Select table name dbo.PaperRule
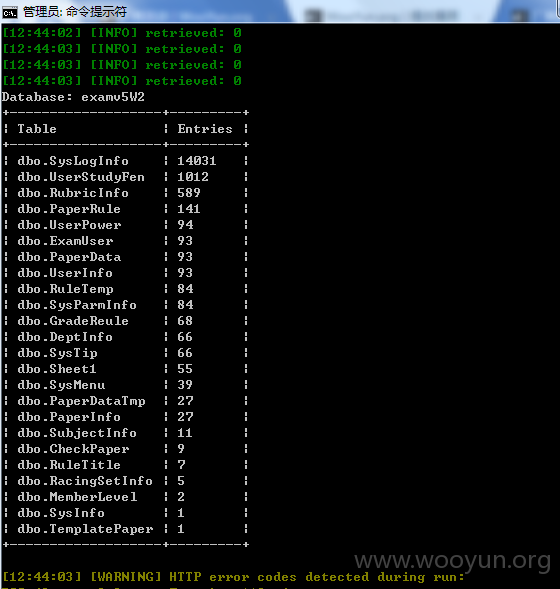 (x=69, y=209)
